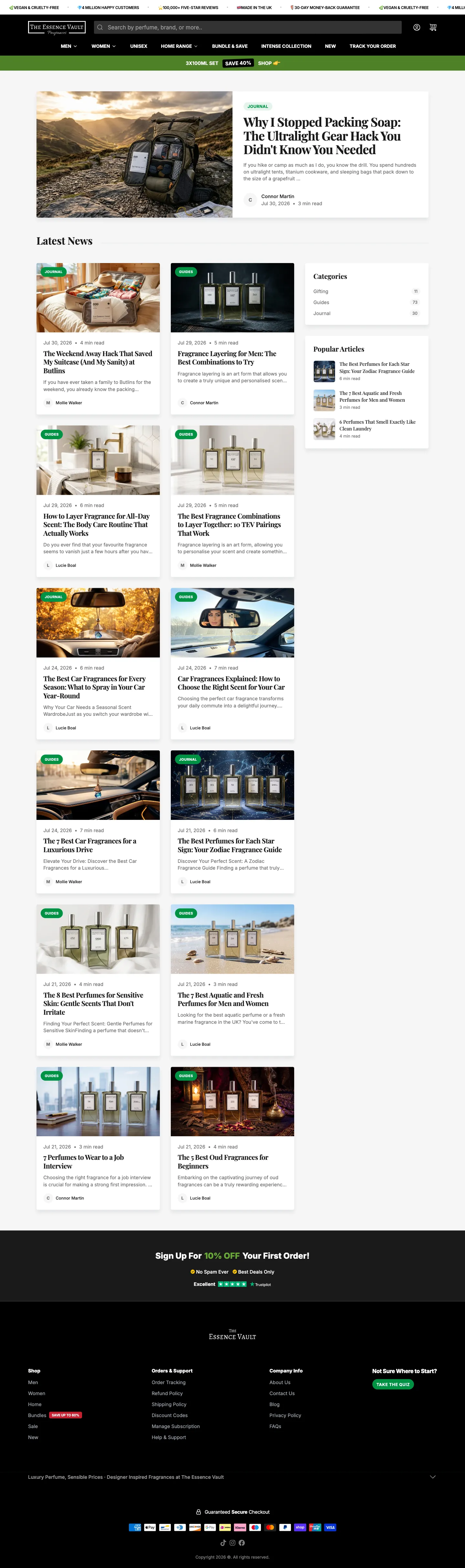Screen dimensions: 465x1568
Task: Open Best Perfumes for Sensitive Skin article
Action: [x=93, y=1003]
